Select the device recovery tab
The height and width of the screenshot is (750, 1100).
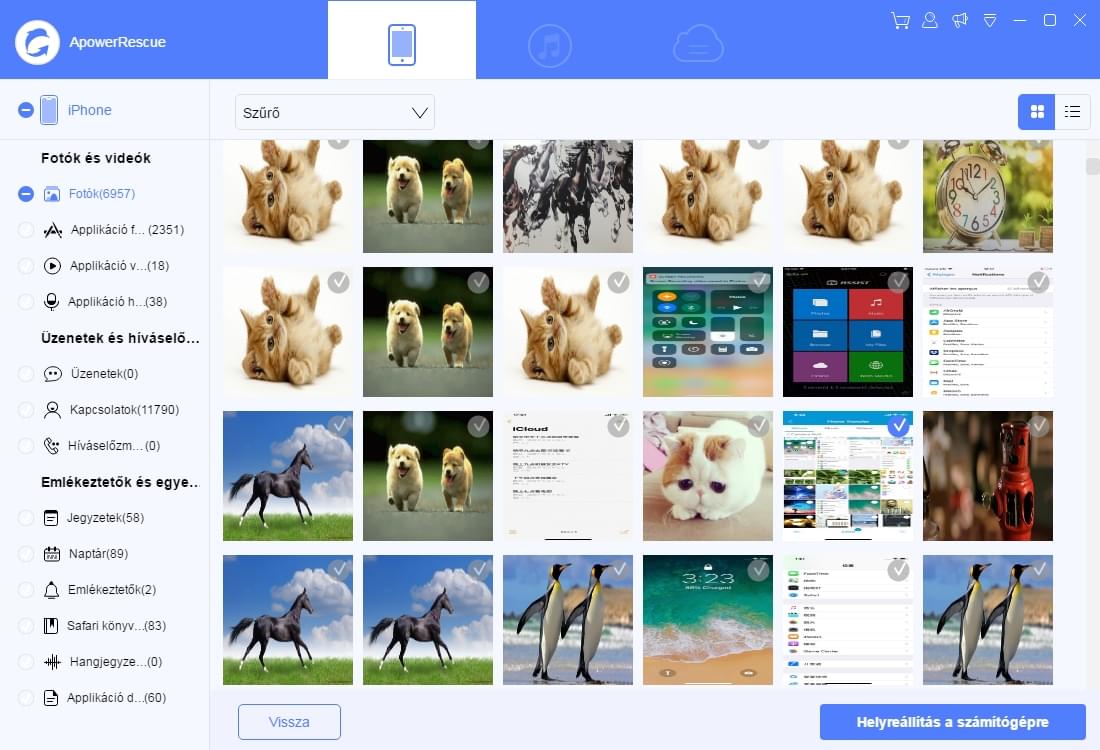[402, 45]
